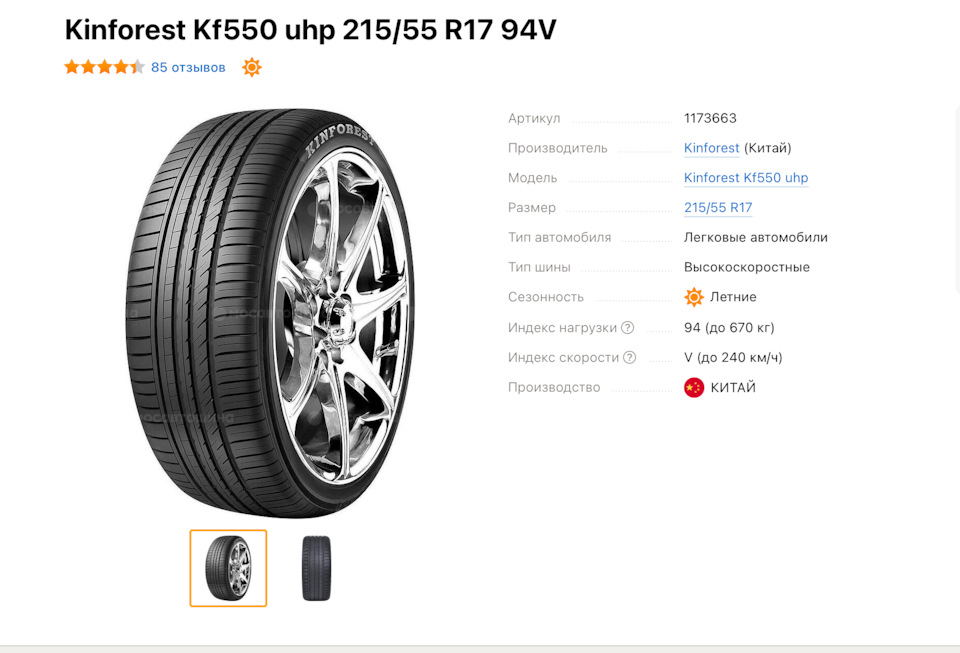Click the sun icon beside Летние
960x653 pixels.
pyautogui.click(x=694, y=297)
